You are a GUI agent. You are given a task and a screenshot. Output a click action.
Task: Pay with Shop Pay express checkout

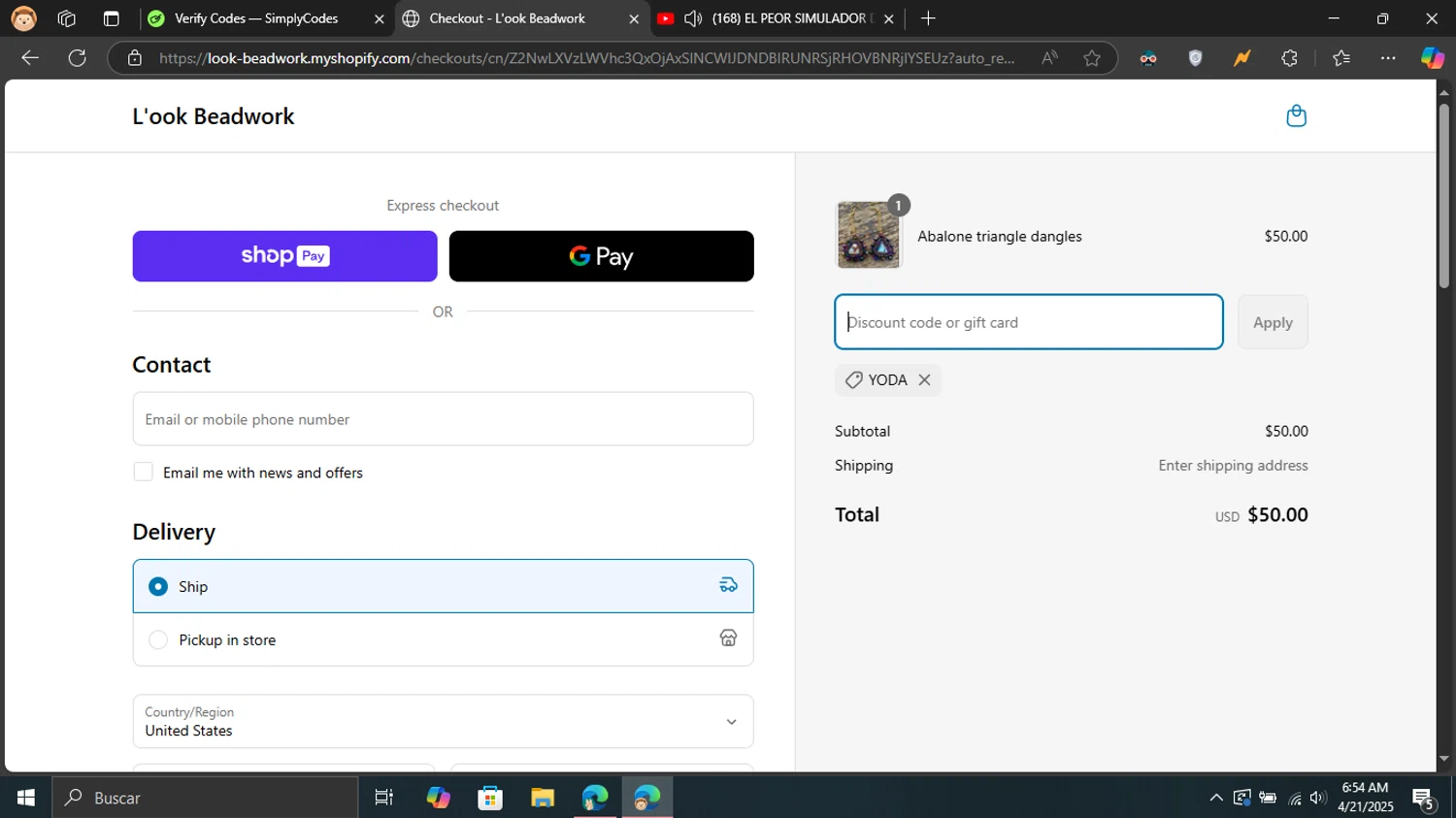pos(284,256)
